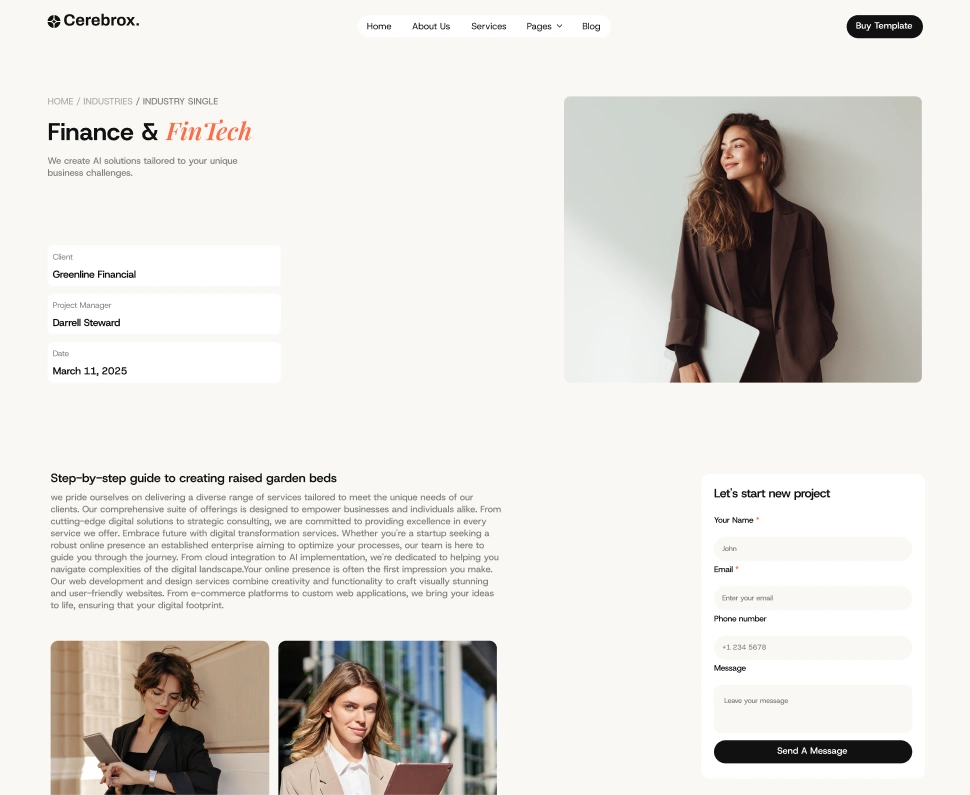Image resolution: width=970 pixels, height=795 pixels.
Task: Click the March 11, 2025 date card
Action: [164, 362]
